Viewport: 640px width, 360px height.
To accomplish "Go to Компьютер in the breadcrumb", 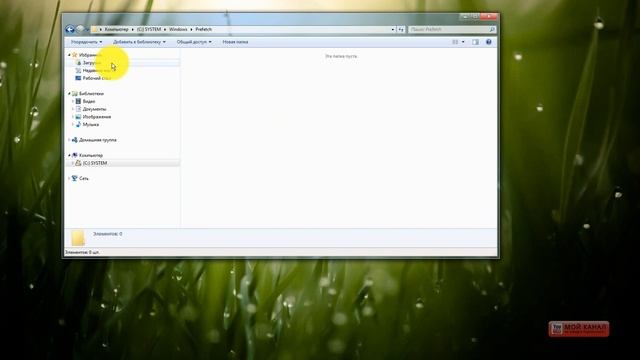I will (116, 29).
